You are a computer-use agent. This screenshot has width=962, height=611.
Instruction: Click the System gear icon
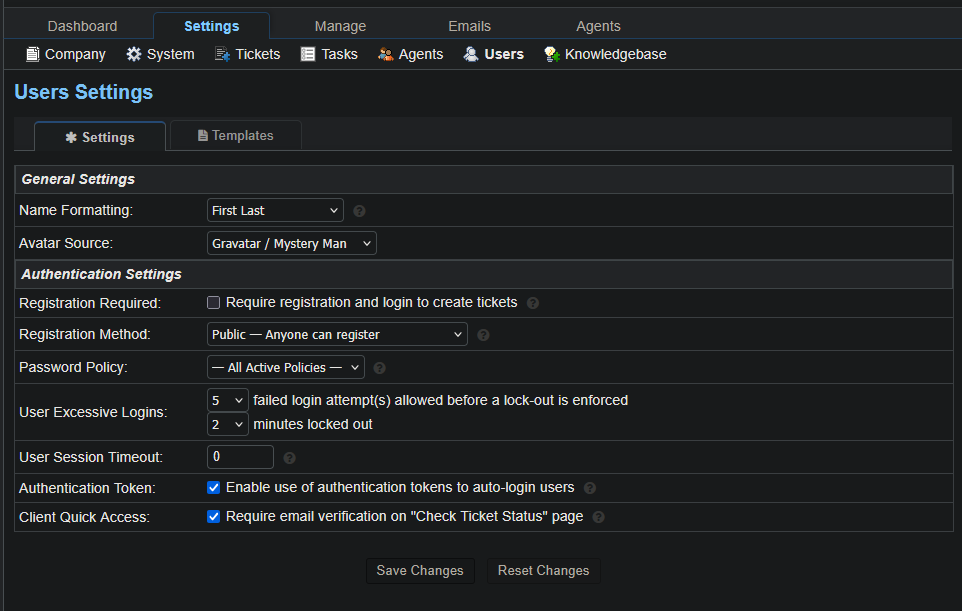click(134, 54)
